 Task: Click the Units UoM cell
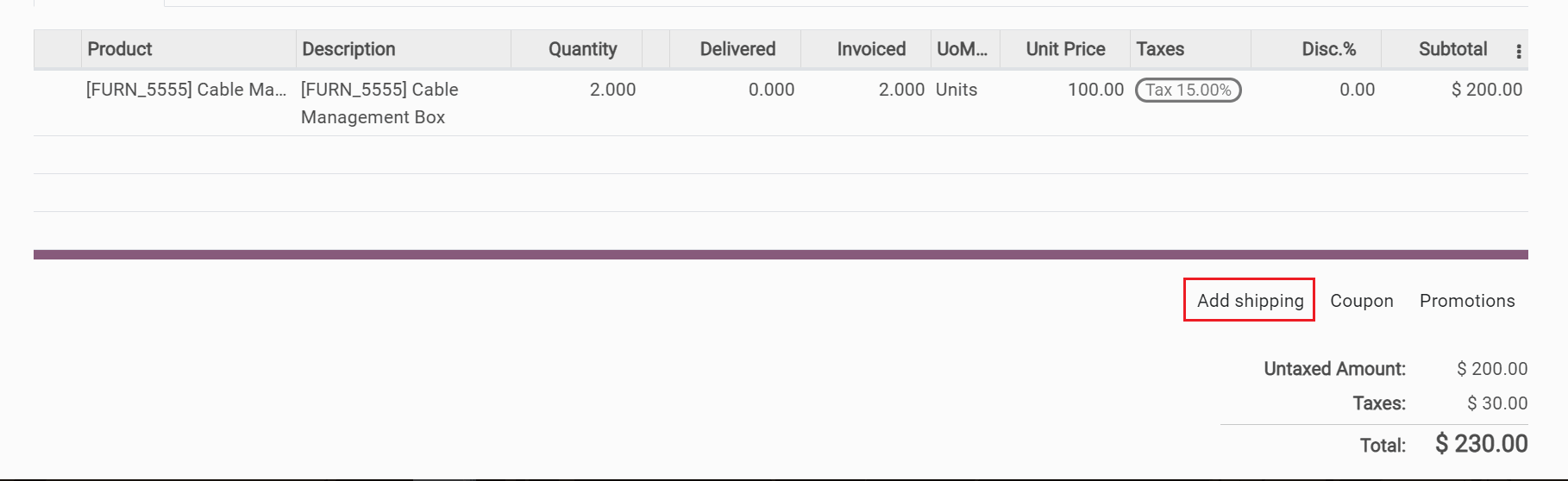pyautogui.click(x=956, y=90)
